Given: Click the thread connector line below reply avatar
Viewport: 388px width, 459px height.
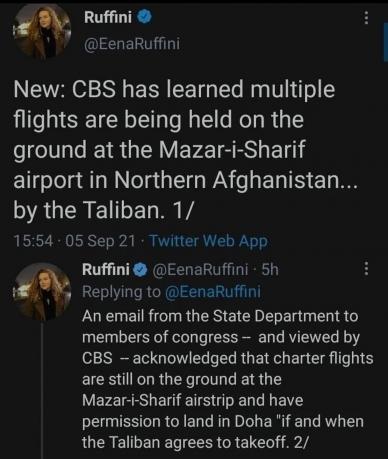Looking at the screenshot, I should point(42,390).
